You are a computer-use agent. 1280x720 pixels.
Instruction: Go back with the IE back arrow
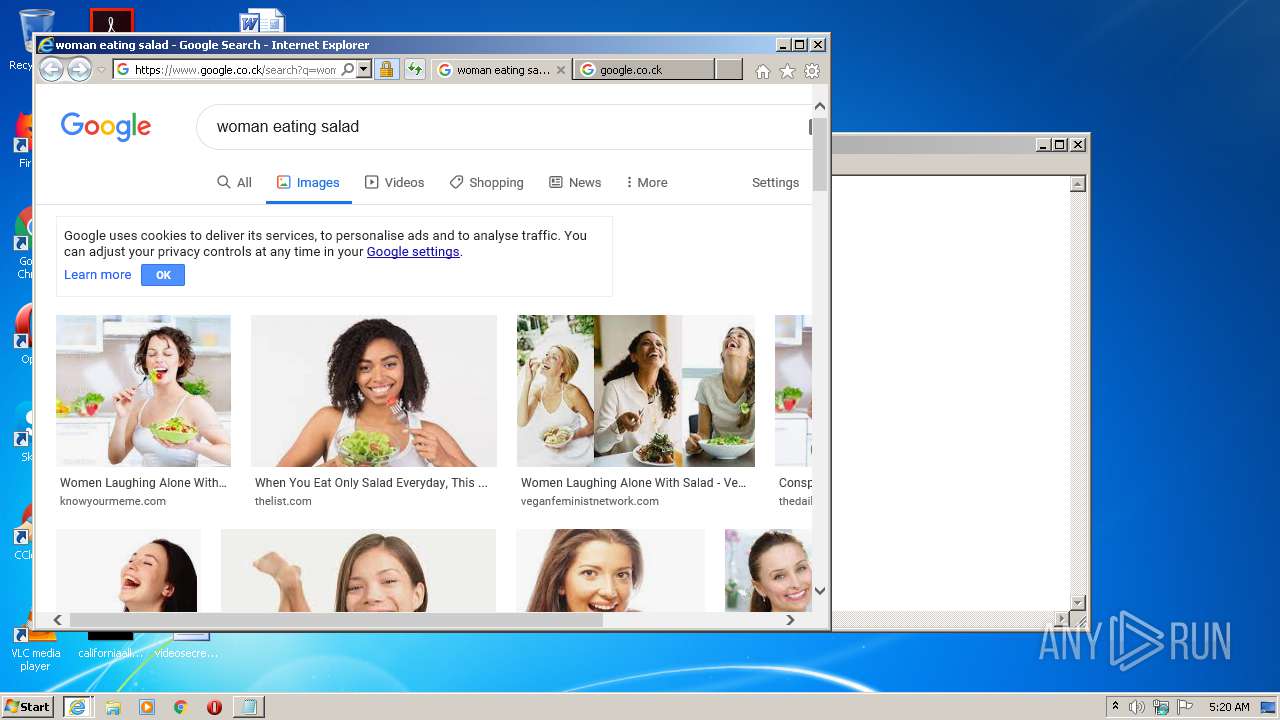click(51, 70)
